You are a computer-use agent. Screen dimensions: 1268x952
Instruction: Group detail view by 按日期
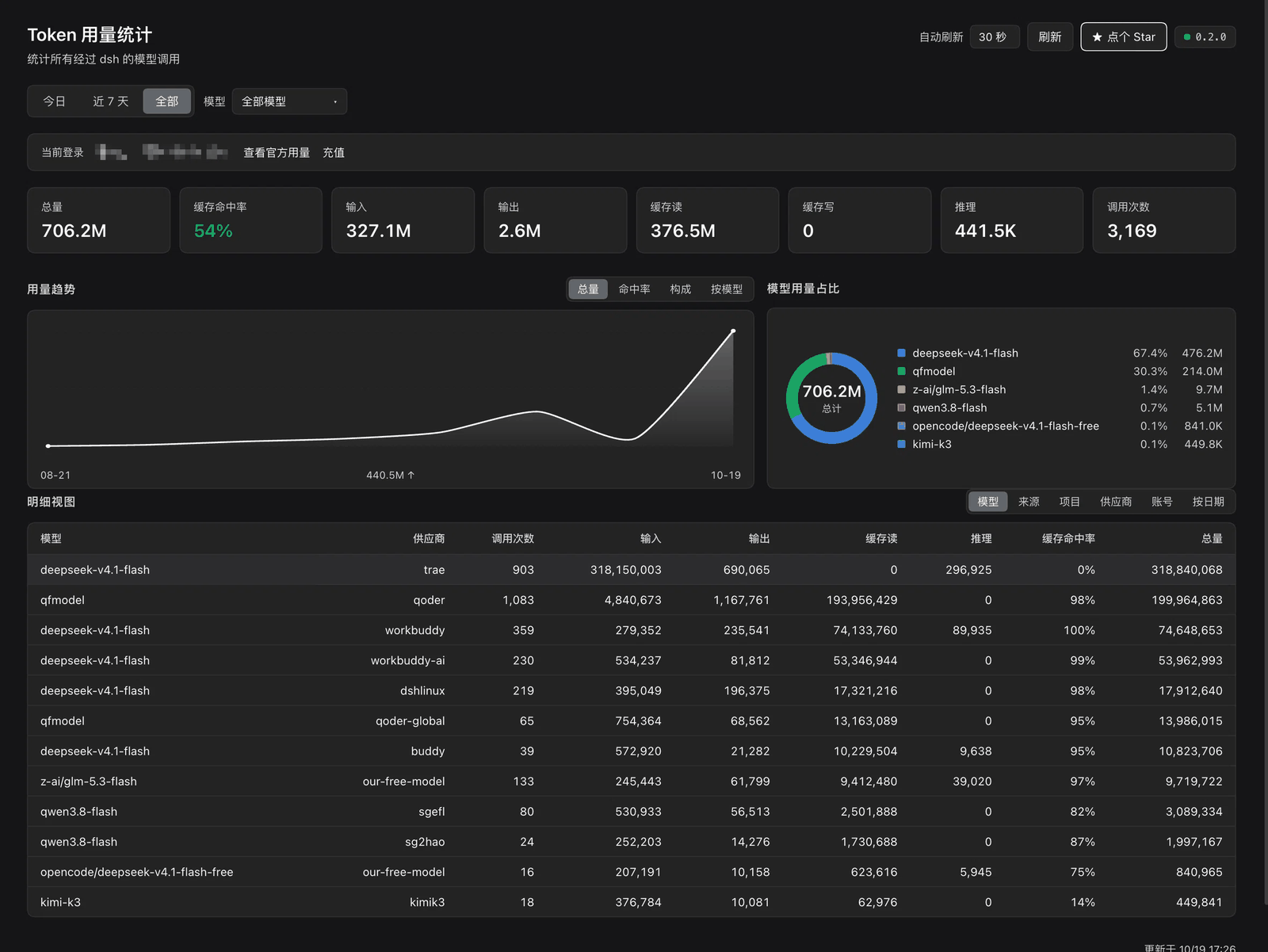(x=1209, y=502)
